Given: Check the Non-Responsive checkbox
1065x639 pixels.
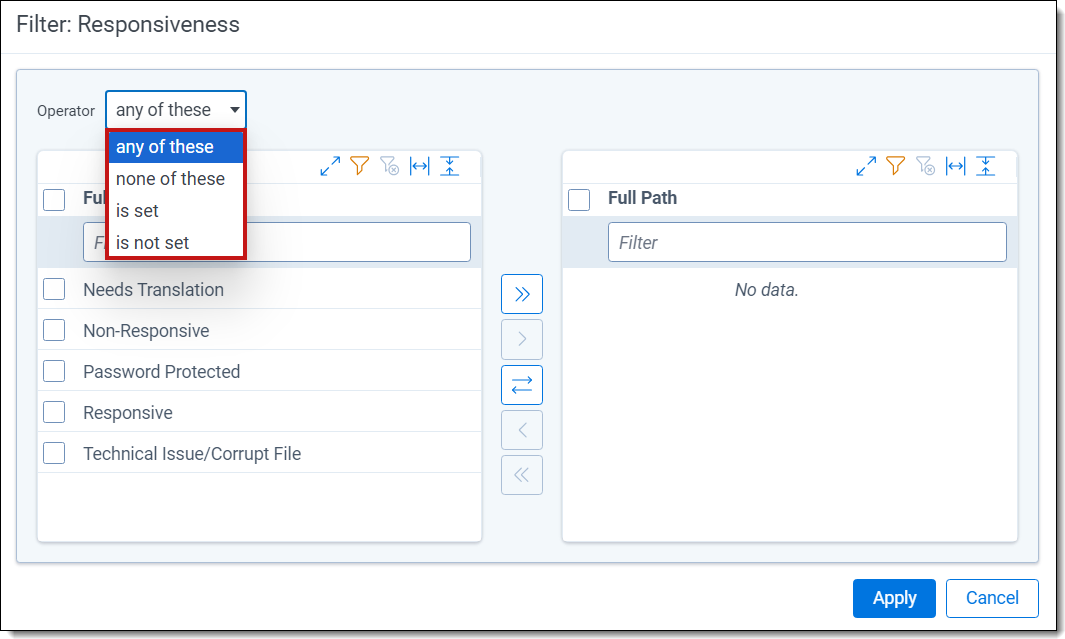Looking at the screenshot, I should point(54,330).
